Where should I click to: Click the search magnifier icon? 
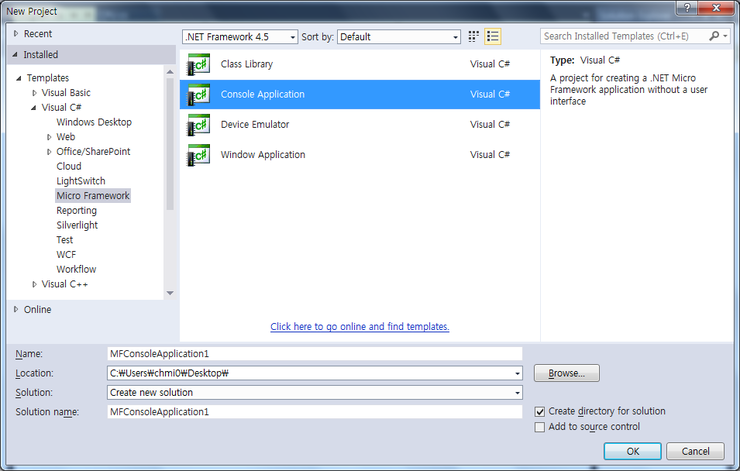[x=714, y=36]
